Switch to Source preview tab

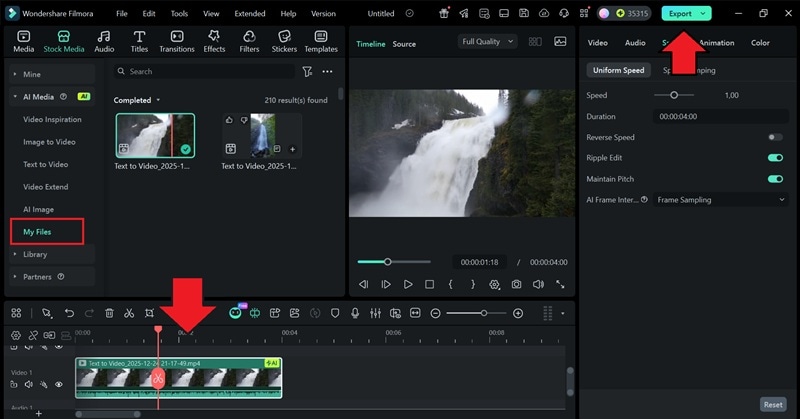pos(404,44)
